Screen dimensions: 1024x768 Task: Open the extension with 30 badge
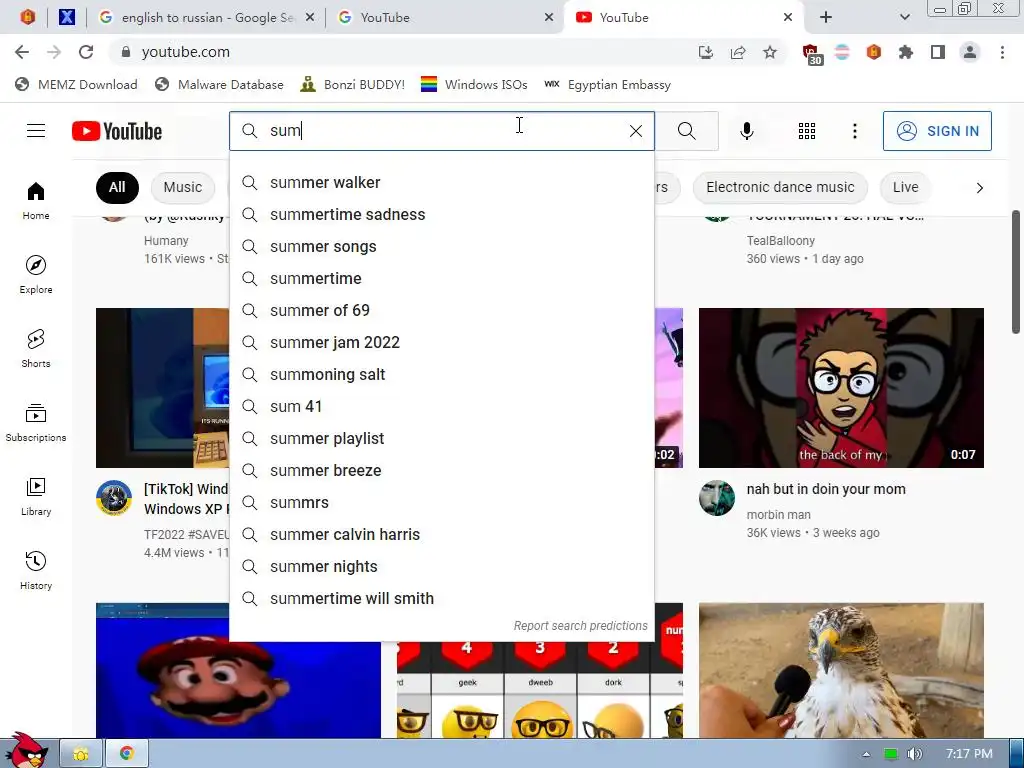pos(811,54)
